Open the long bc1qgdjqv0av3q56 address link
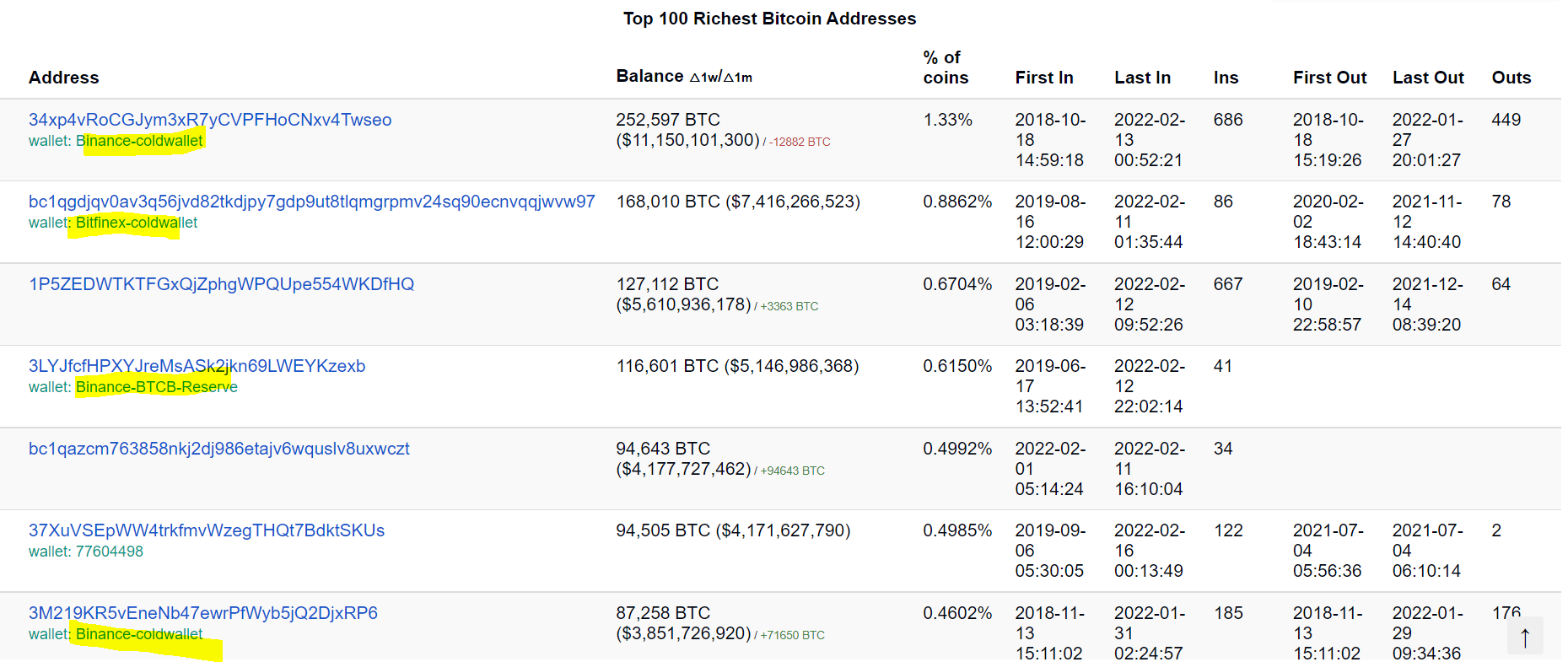1568x662 pixels. 311,202
